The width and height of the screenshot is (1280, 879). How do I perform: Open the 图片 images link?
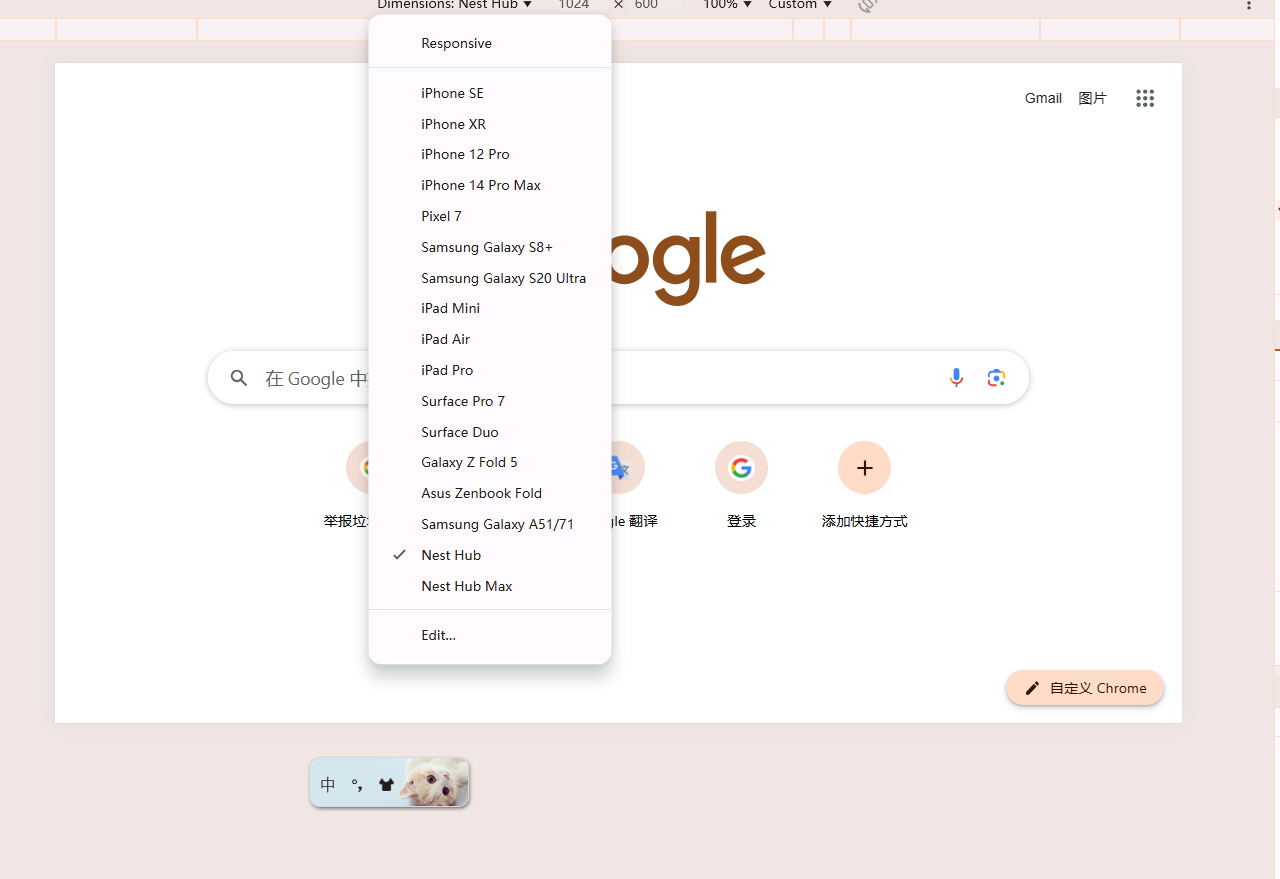tap(1092, 98)
